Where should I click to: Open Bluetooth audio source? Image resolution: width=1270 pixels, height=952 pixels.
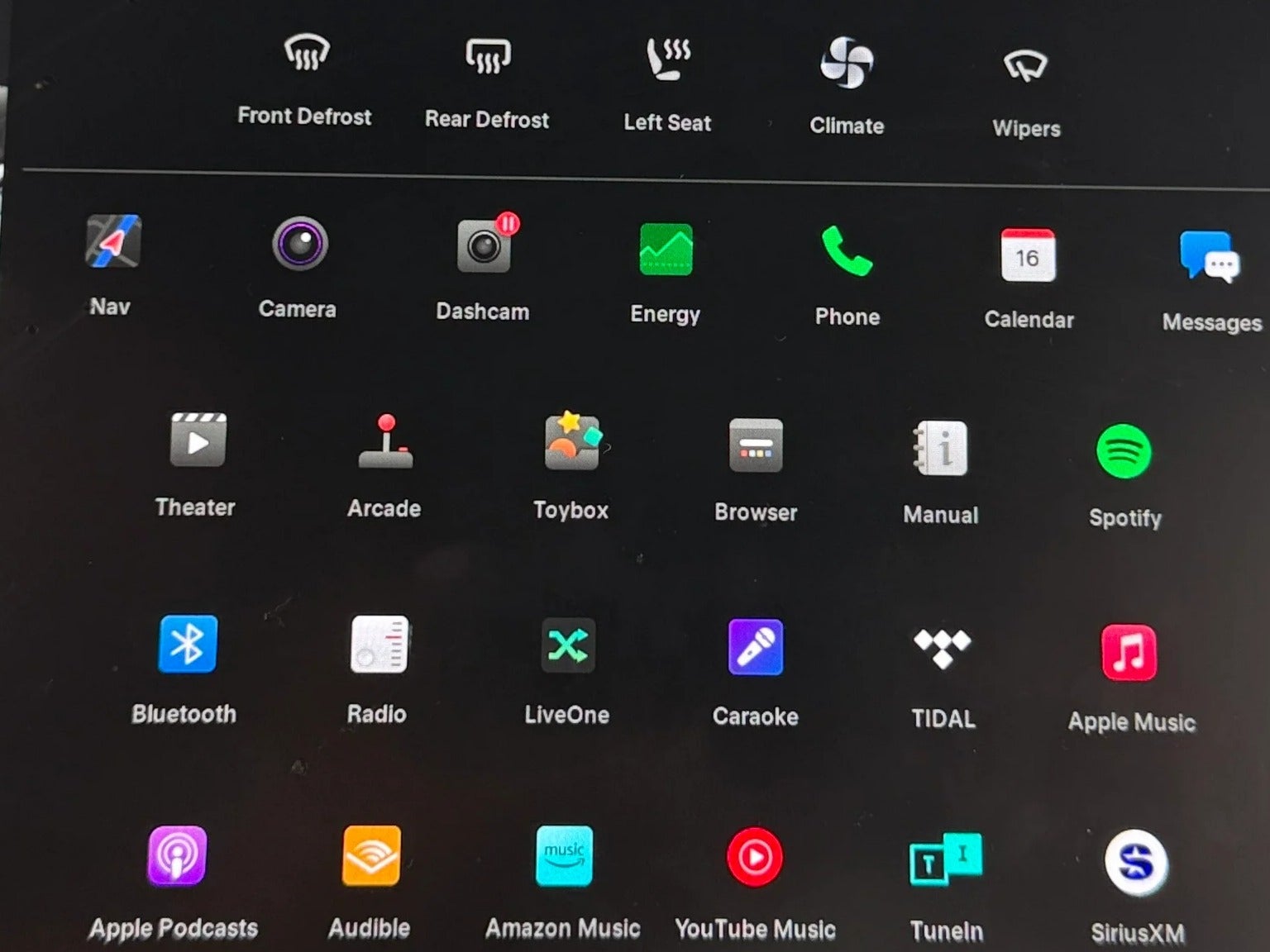[188, 644]
